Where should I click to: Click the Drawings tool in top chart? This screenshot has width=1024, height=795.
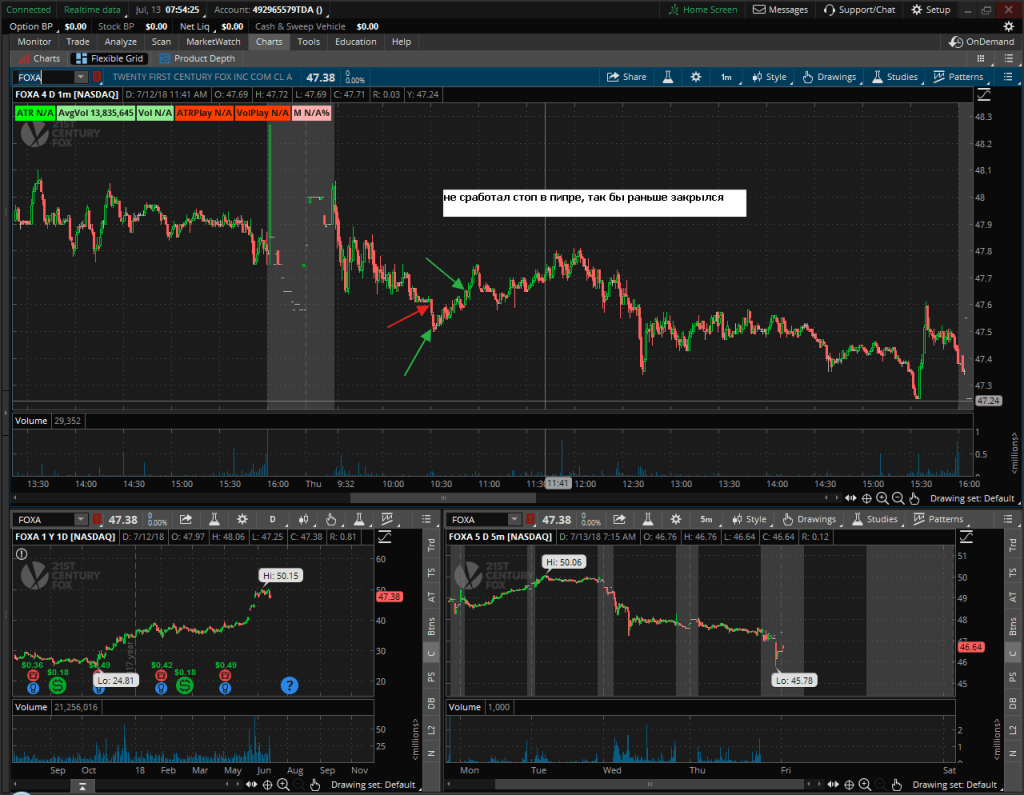(x=828, y=77)
